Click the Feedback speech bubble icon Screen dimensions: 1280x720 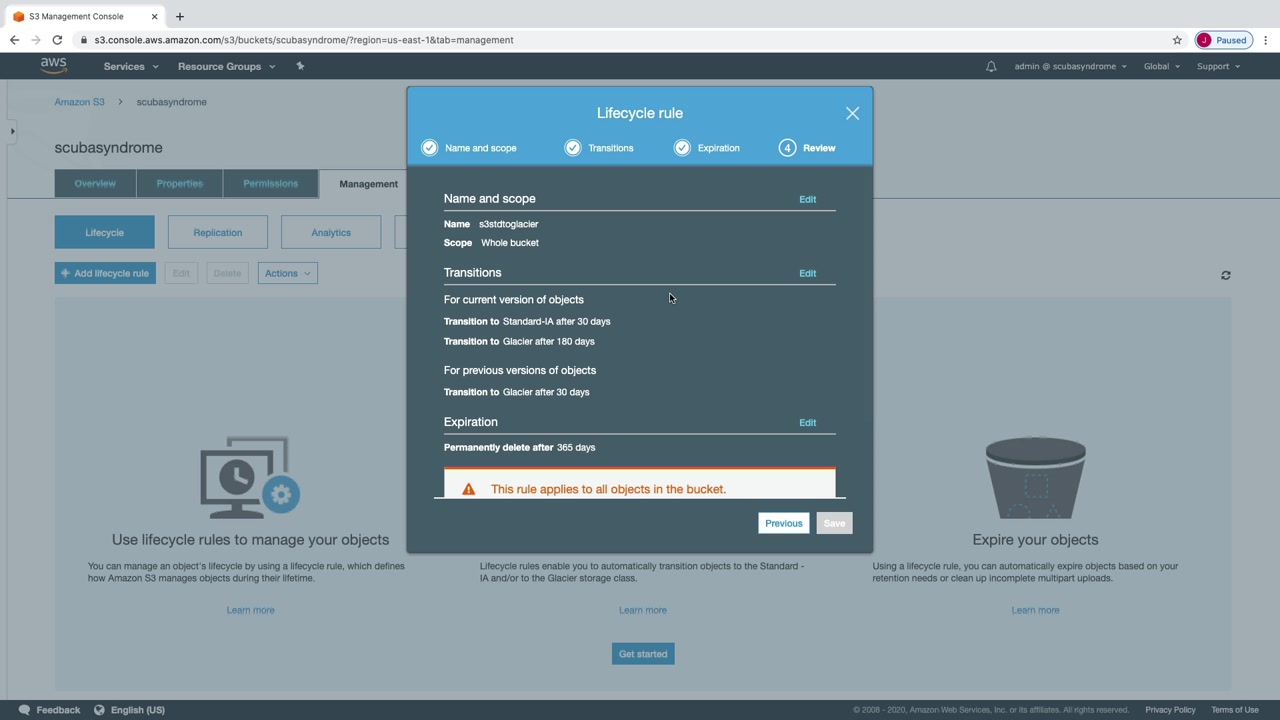24,710
